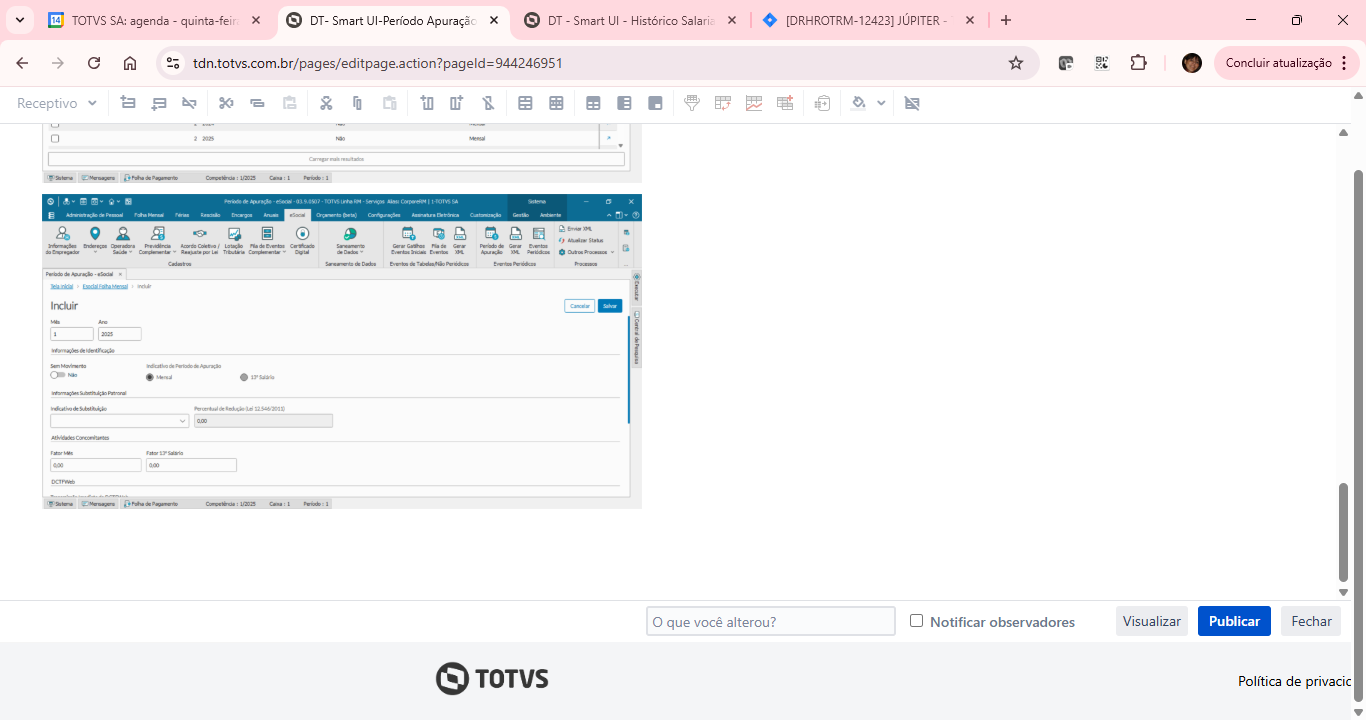
Task: Enable Notificar observadores checkbox
Action: point(916,621)
